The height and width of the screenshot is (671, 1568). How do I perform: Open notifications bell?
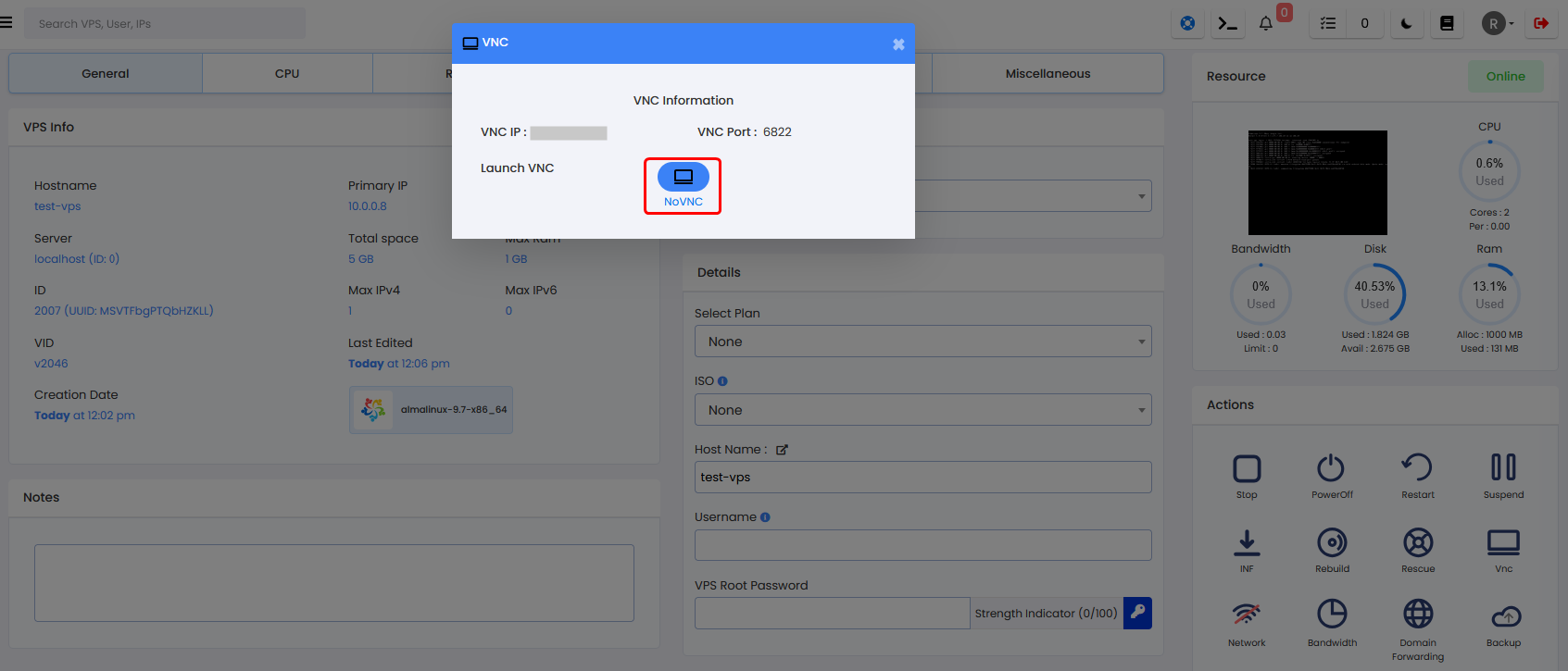point(1265,23)
